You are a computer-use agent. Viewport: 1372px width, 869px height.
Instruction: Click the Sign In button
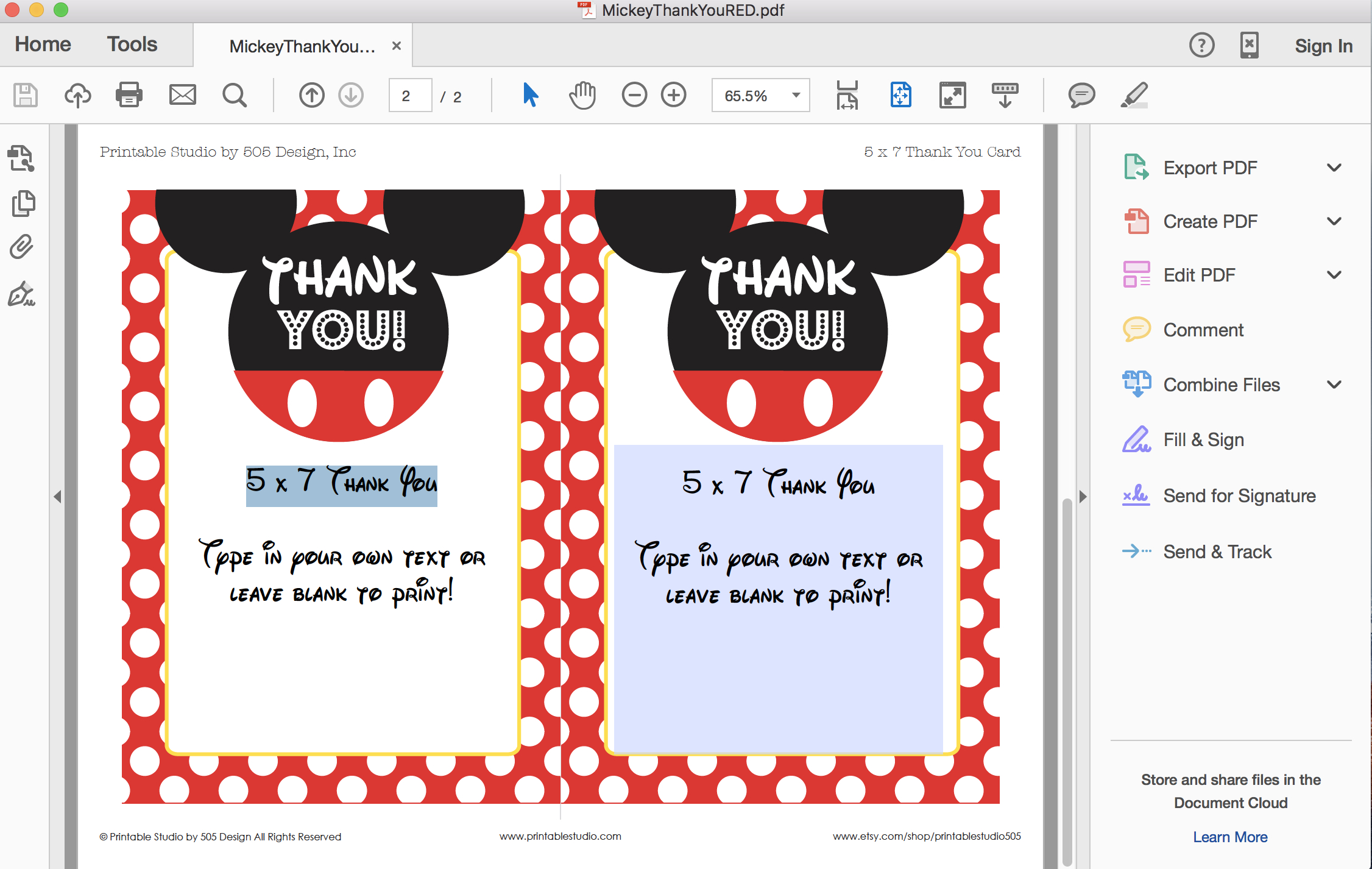[1323, 45]
